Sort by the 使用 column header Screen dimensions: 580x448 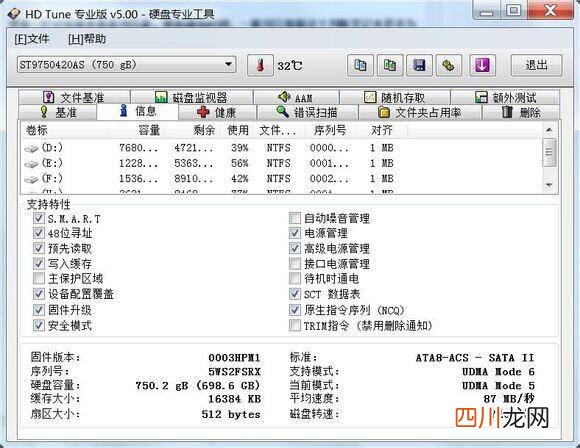[238, 130]
